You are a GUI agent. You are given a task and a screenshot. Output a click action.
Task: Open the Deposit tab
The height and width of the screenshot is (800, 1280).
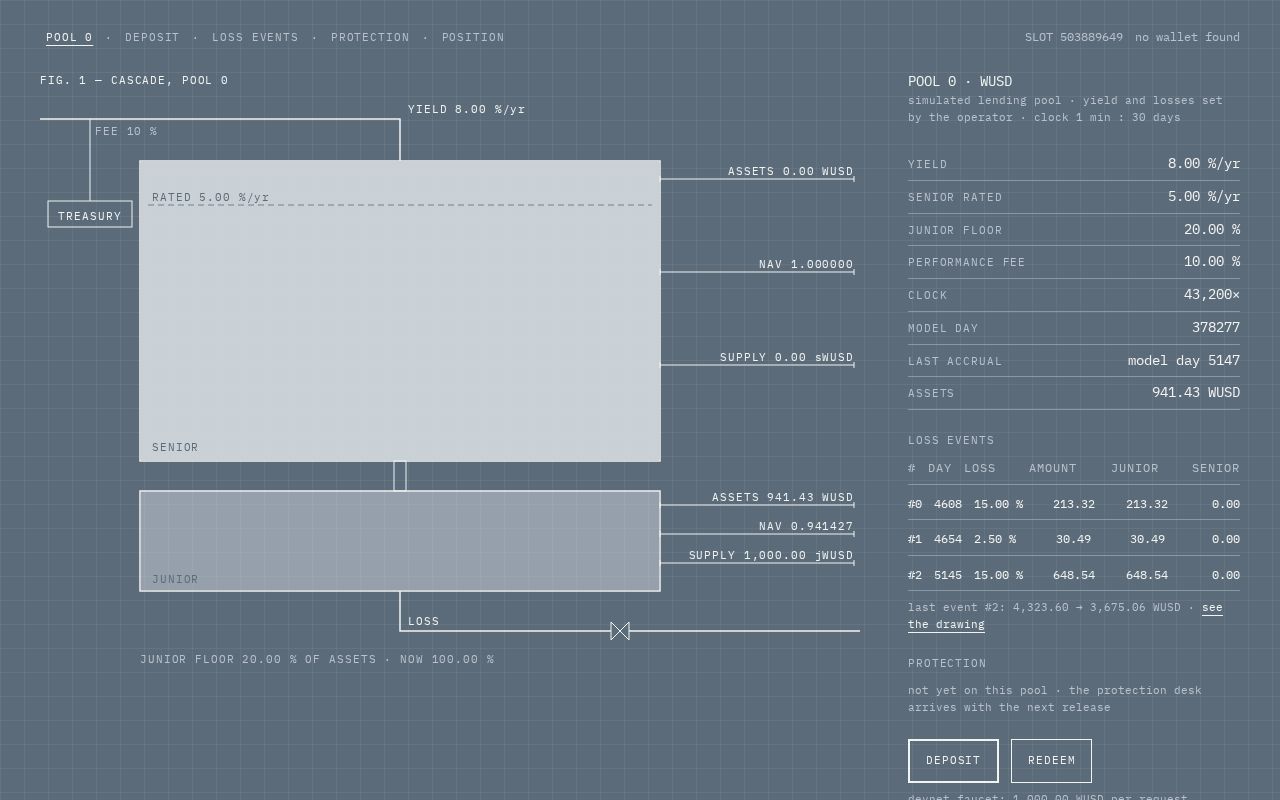[x=152, y=38]
